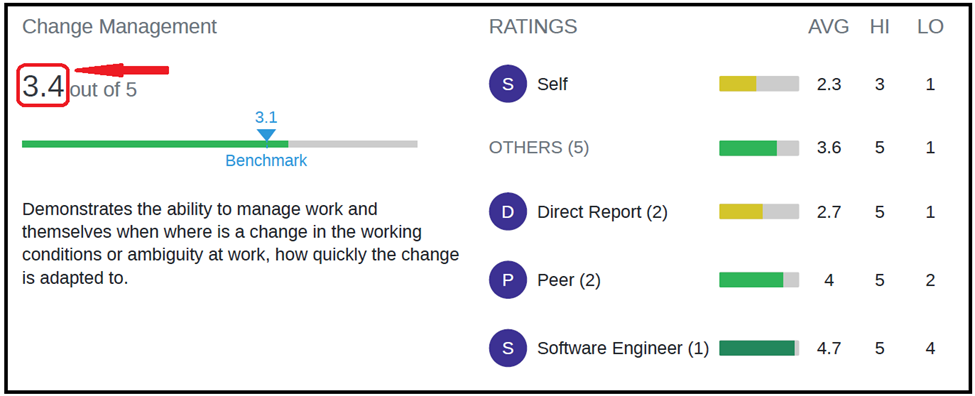Select the Software Engineer dark green bar
Viewport: 975px width, 396px height.
coord(759,348)
